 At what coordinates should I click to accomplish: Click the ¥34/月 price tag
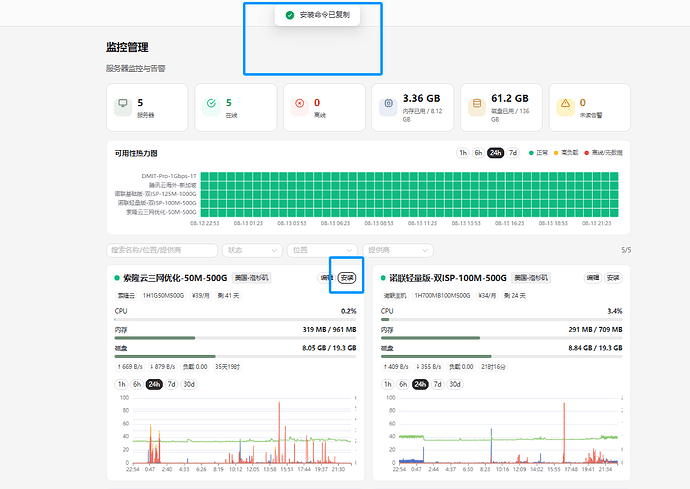click(x=487, y=295)
